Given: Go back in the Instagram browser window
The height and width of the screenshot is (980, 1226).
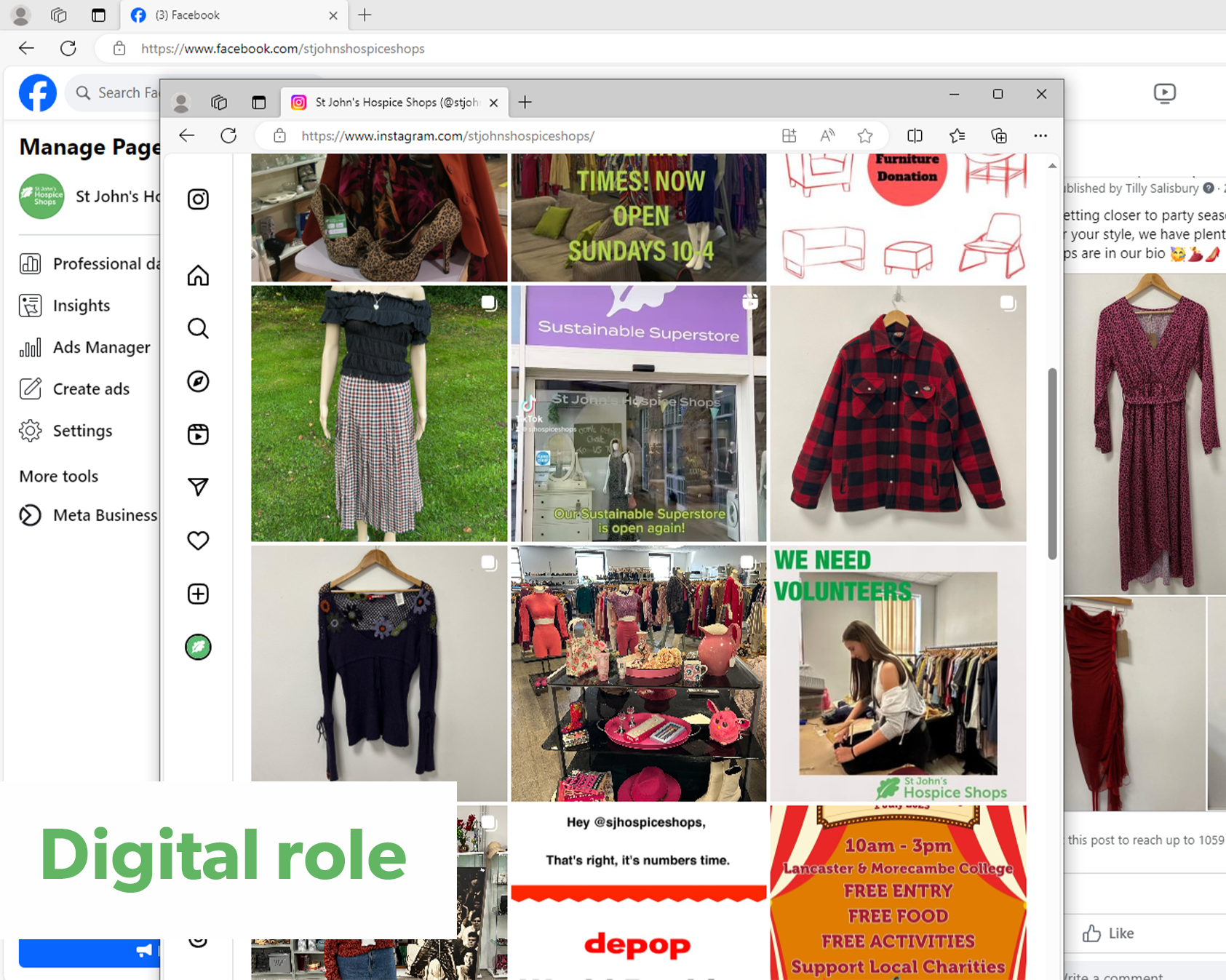Looking at the screenshot, I should point(187,135).
